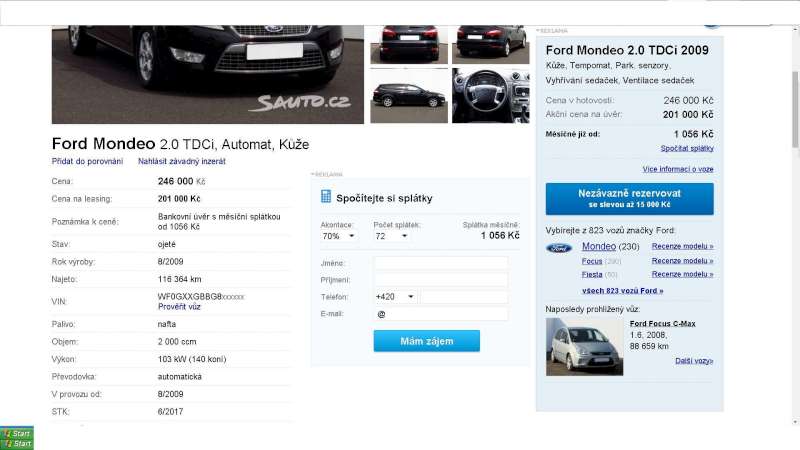Click the Spočítat splátky link
This screenshot has width=800, height=450.
pos(687,148)
